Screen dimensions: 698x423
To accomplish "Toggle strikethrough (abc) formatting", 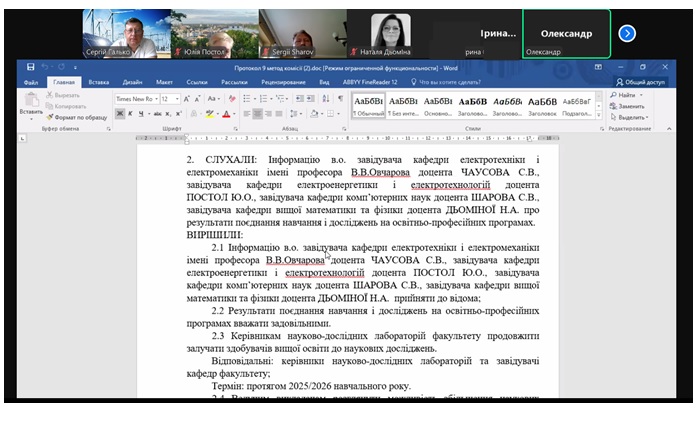I will tap(158, 114).
